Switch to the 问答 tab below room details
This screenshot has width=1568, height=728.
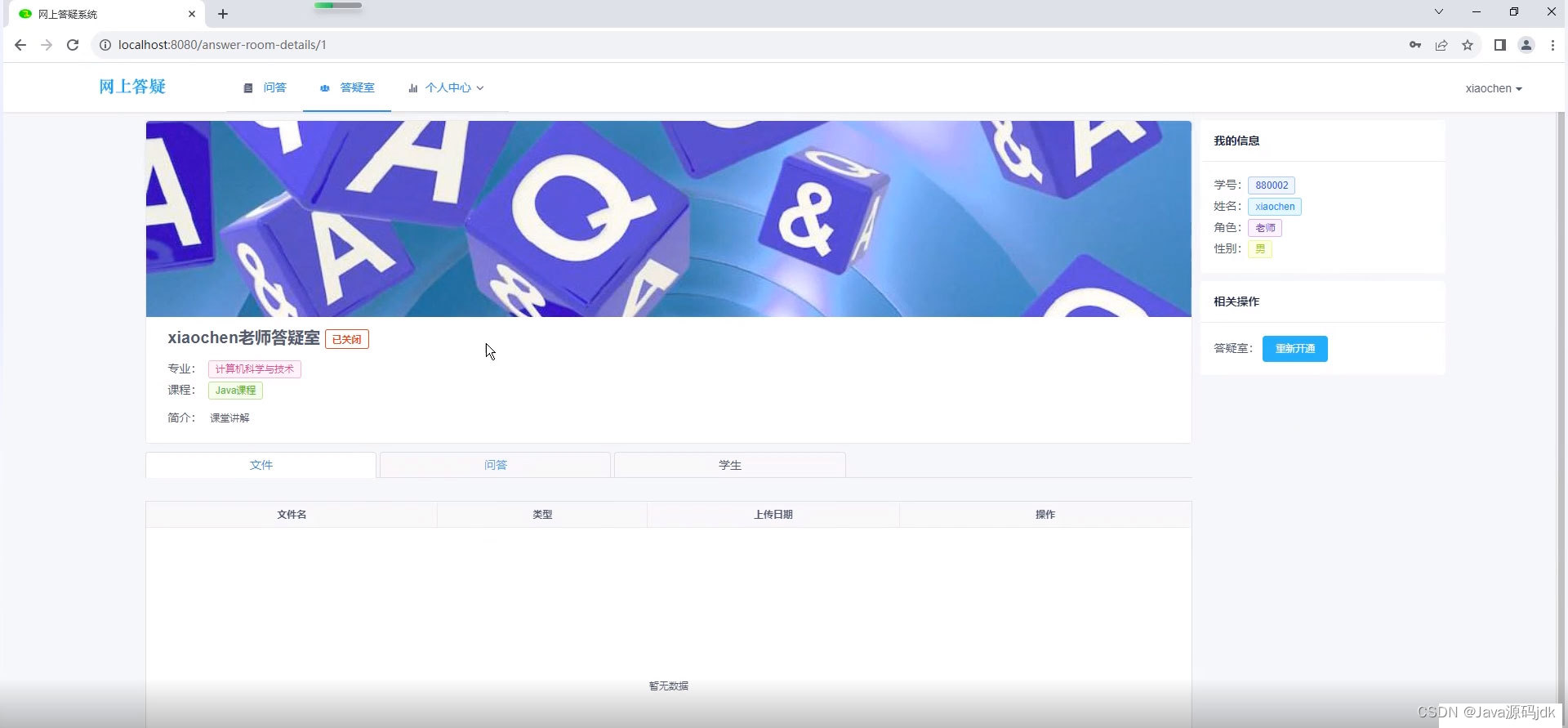coord(496,465)
